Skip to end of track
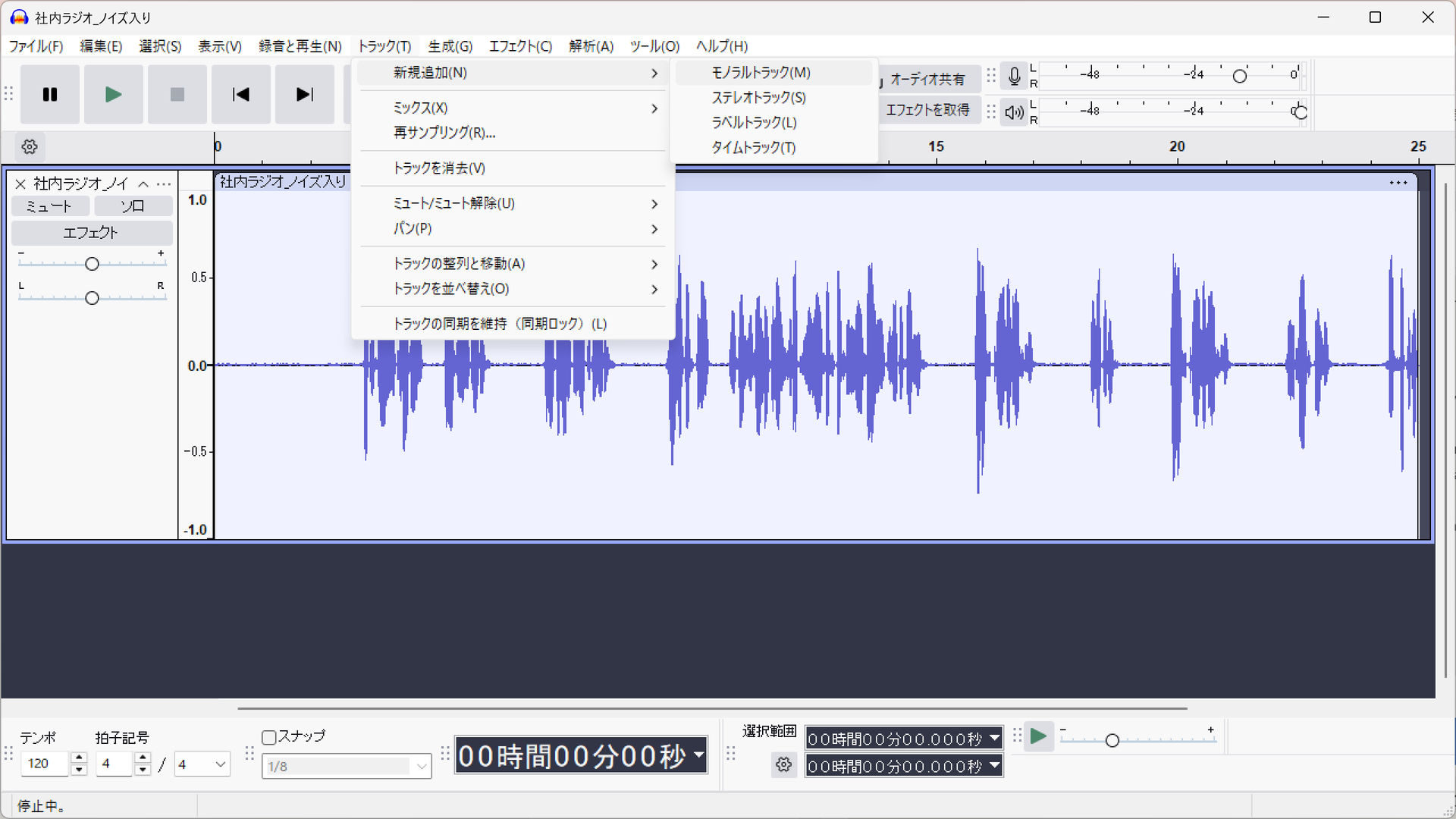Viewport: 1456px width, 819px height. pyautogui.click(x=305, y=95)
